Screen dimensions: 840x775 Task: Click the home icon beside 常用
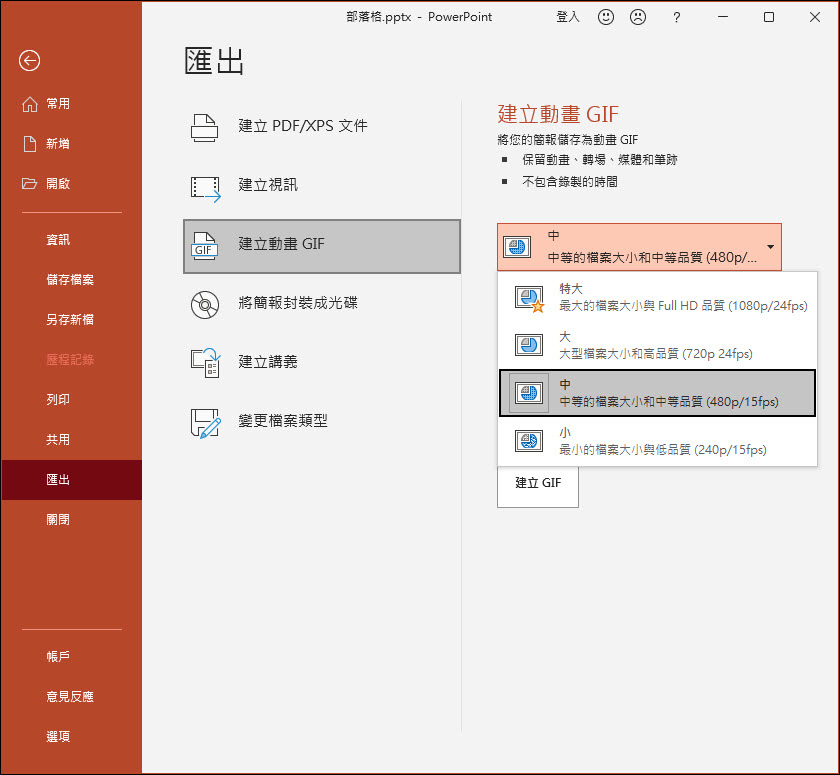[x=30, y=104]
